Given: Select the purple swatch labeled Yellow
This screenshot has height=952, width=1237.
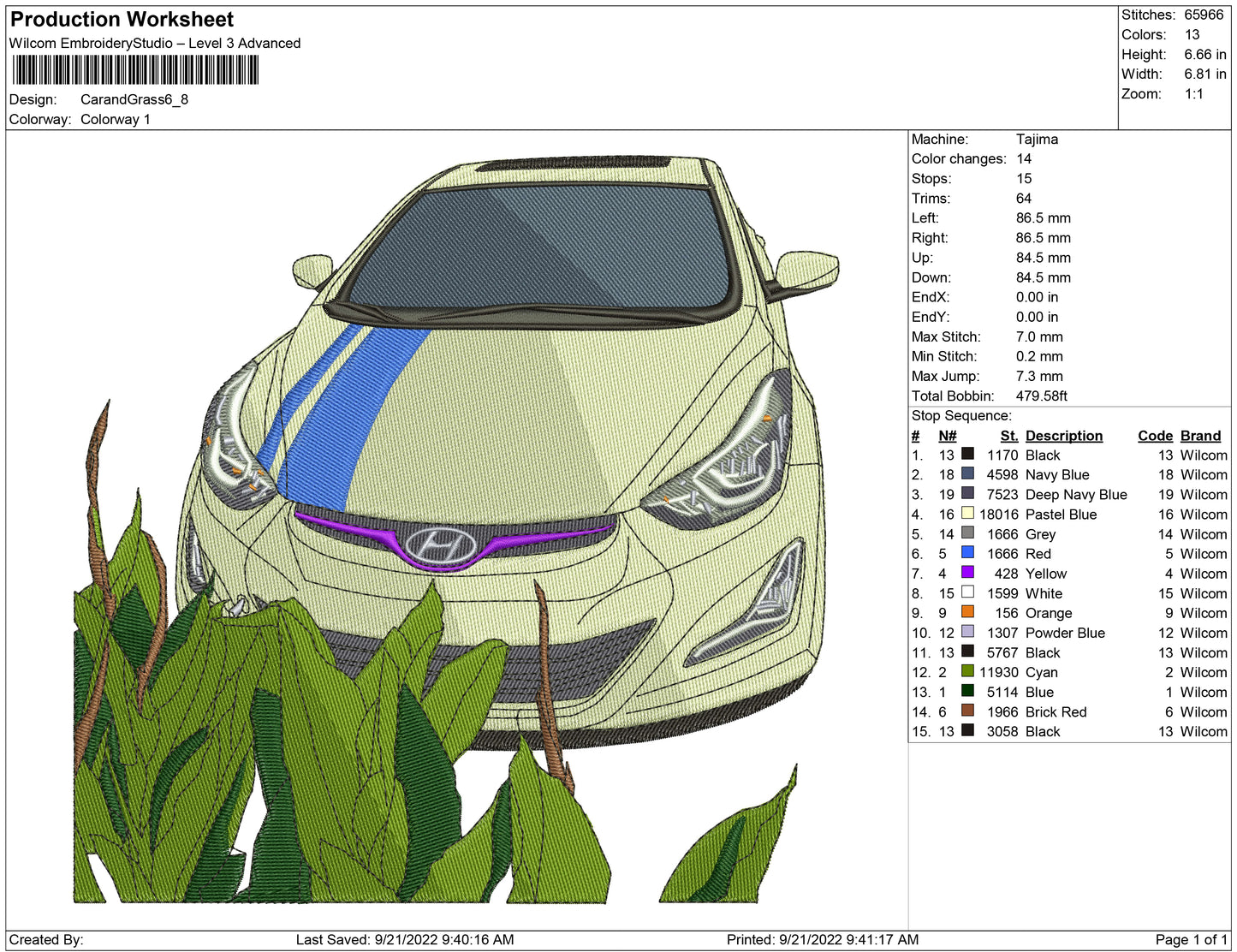Looking at the screenshot, I should 967,573.
